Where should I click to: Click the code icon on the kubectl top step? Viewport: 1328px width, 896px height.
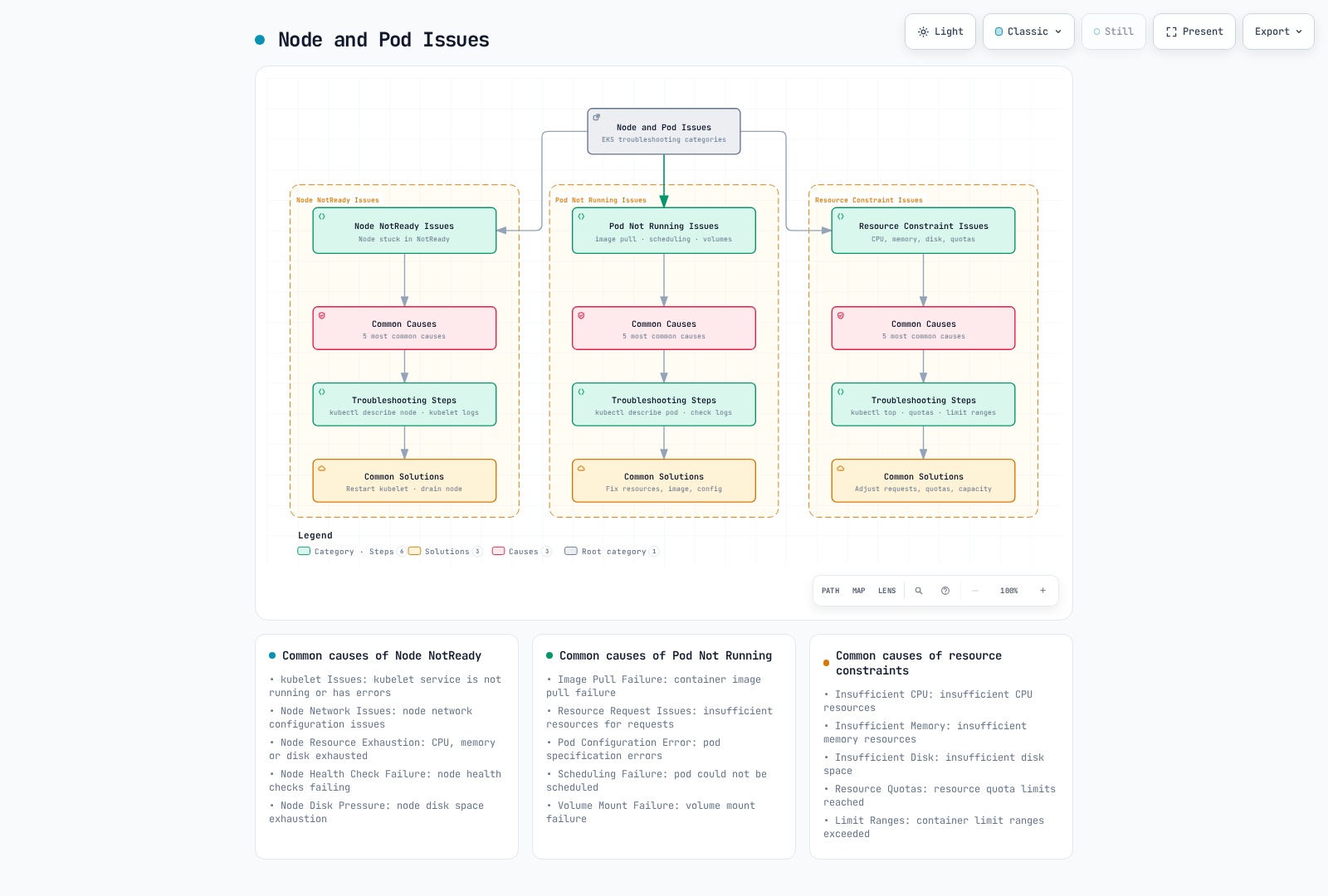tap(841, 392)
